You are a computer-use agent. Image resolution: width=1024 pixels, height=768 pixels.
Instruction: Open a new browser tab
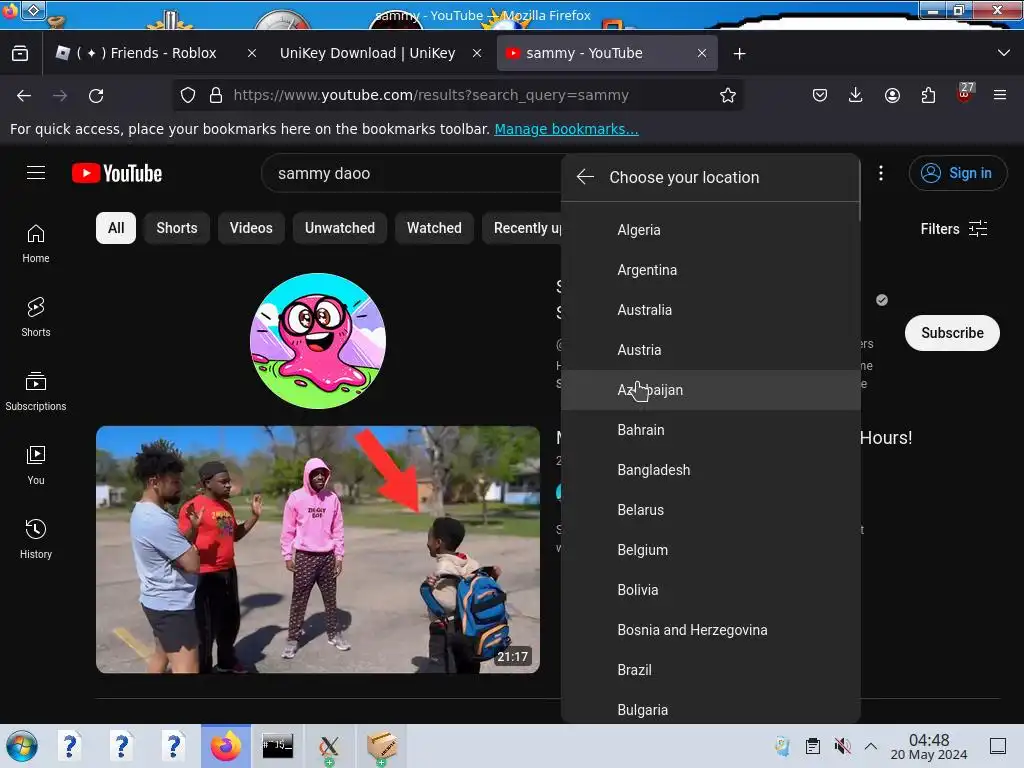739,54
